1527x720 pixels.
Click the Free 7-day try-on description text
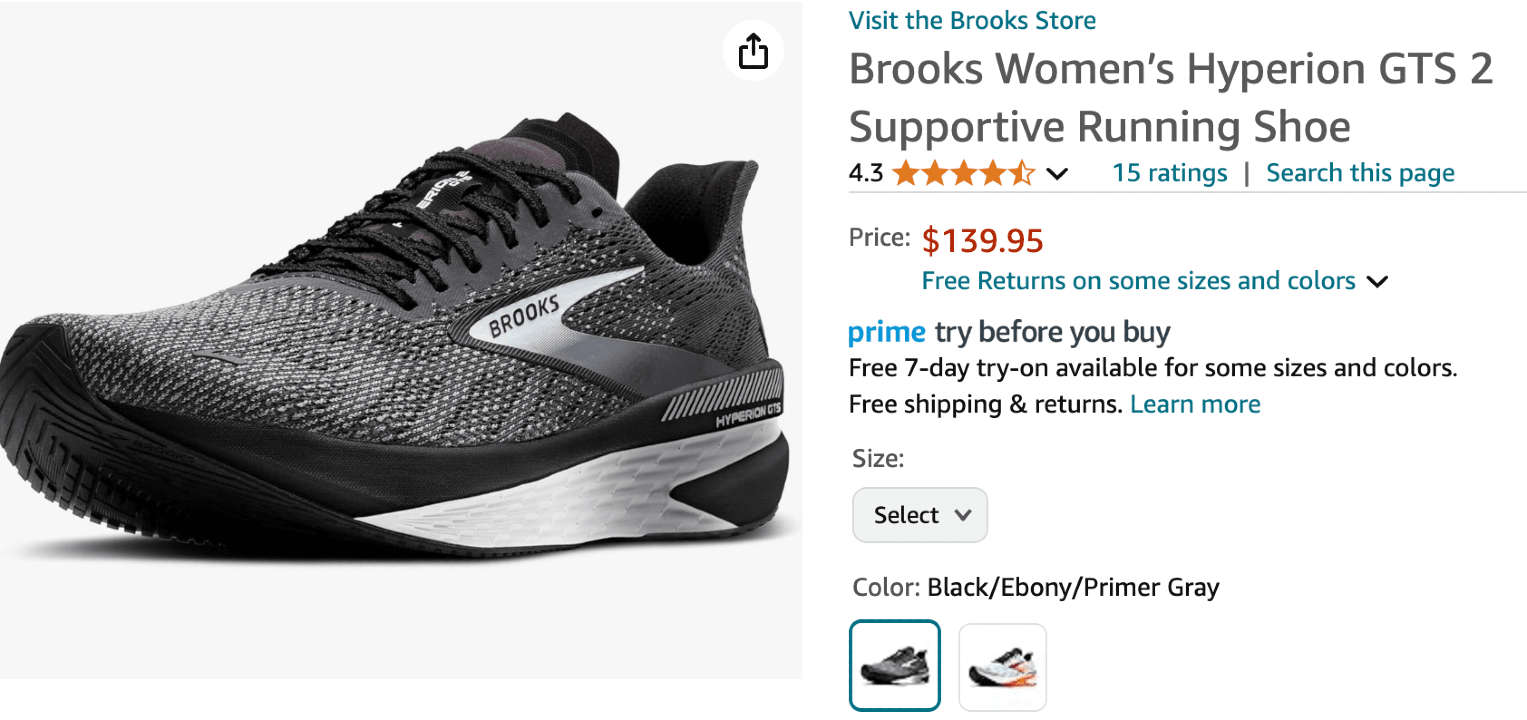[x=1152, y=368]
